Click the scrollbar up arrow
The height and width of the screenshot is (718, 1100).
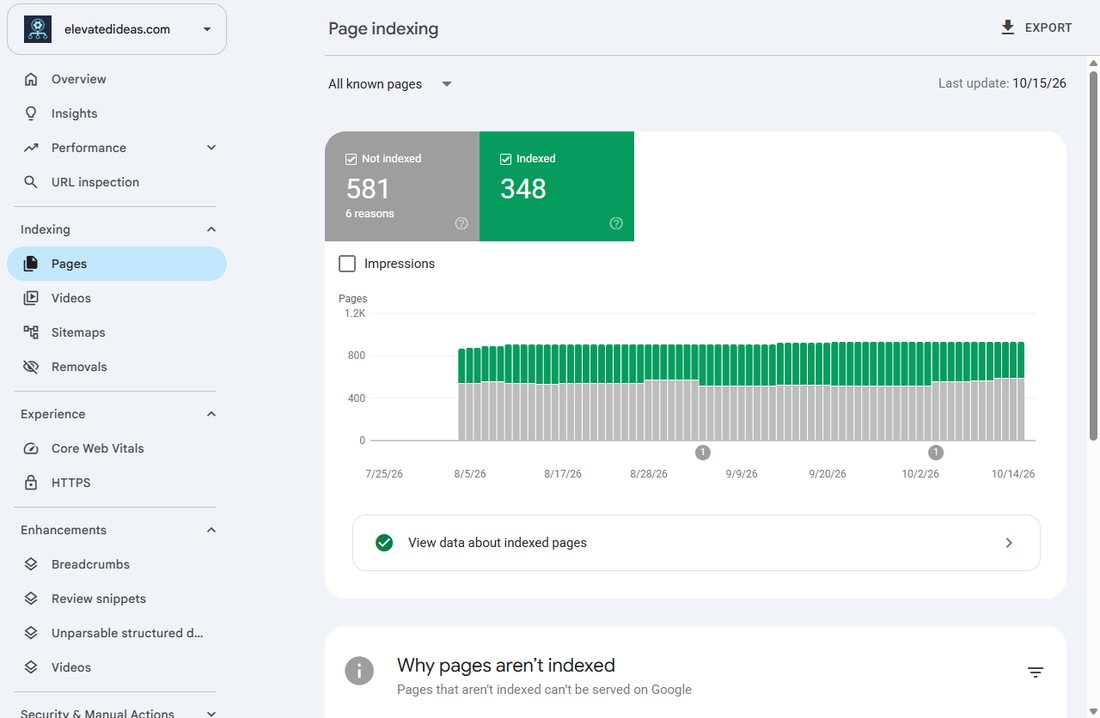pos(1093,63)
